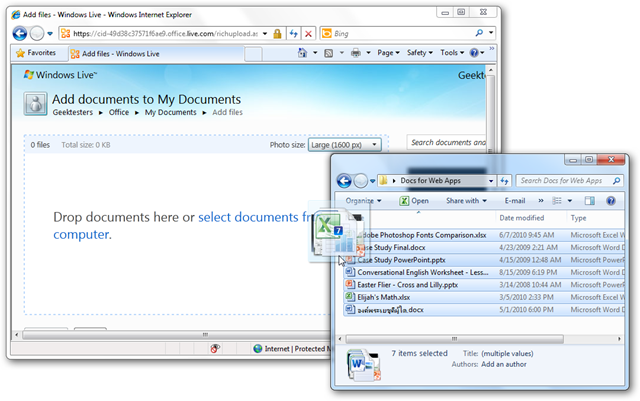Click the RSS feeds icon in IE toolbar
The width and height of the screenshot is (640, 401).
[328, 53]
